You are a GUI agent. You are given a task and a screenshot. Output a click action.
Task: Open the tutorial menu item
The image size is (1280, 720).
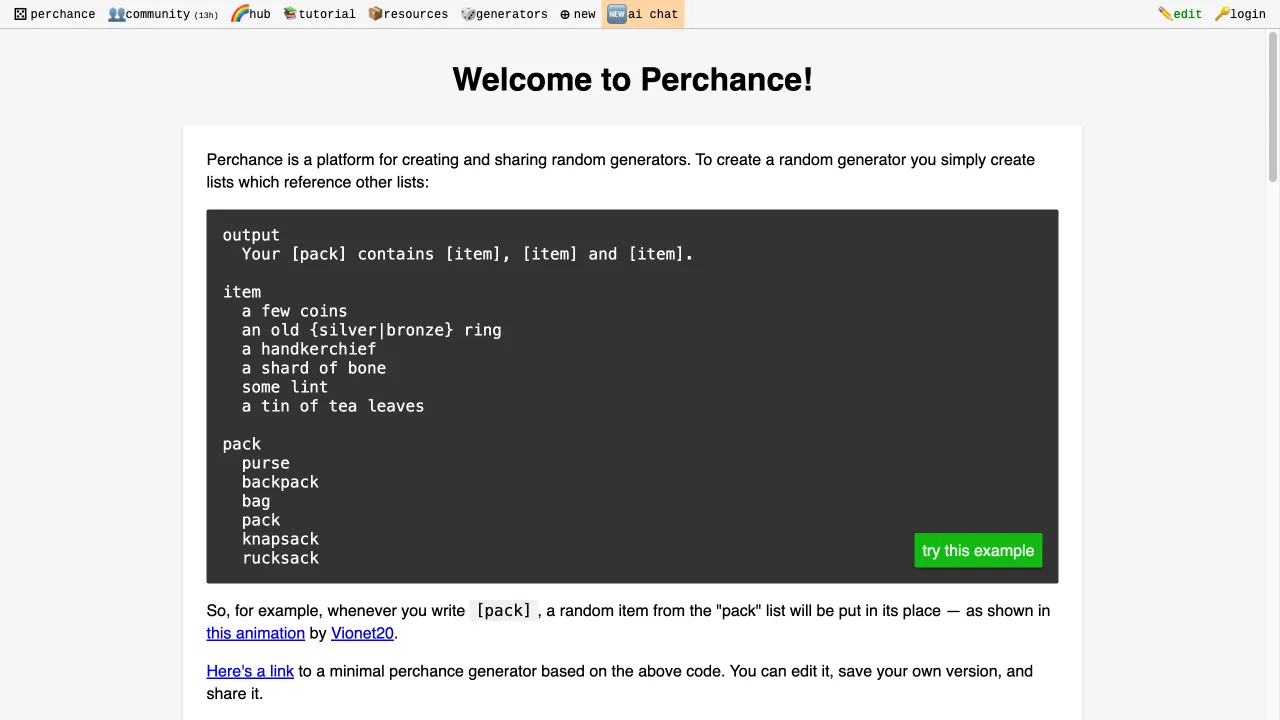coord(319,14)
